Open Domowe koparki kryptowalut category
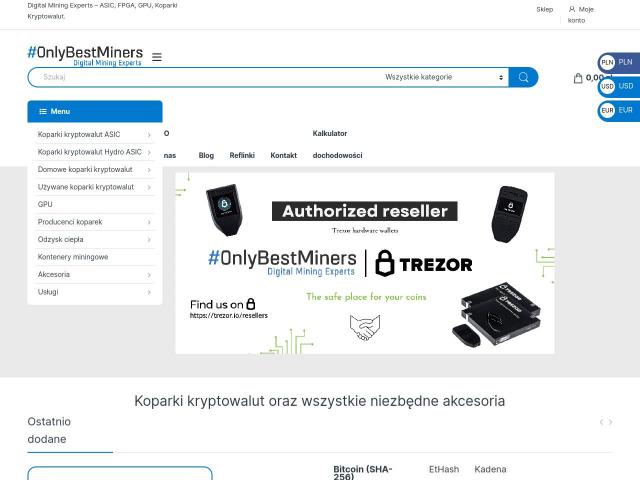This screenshot has width=640, height=480. coord(85,169)
